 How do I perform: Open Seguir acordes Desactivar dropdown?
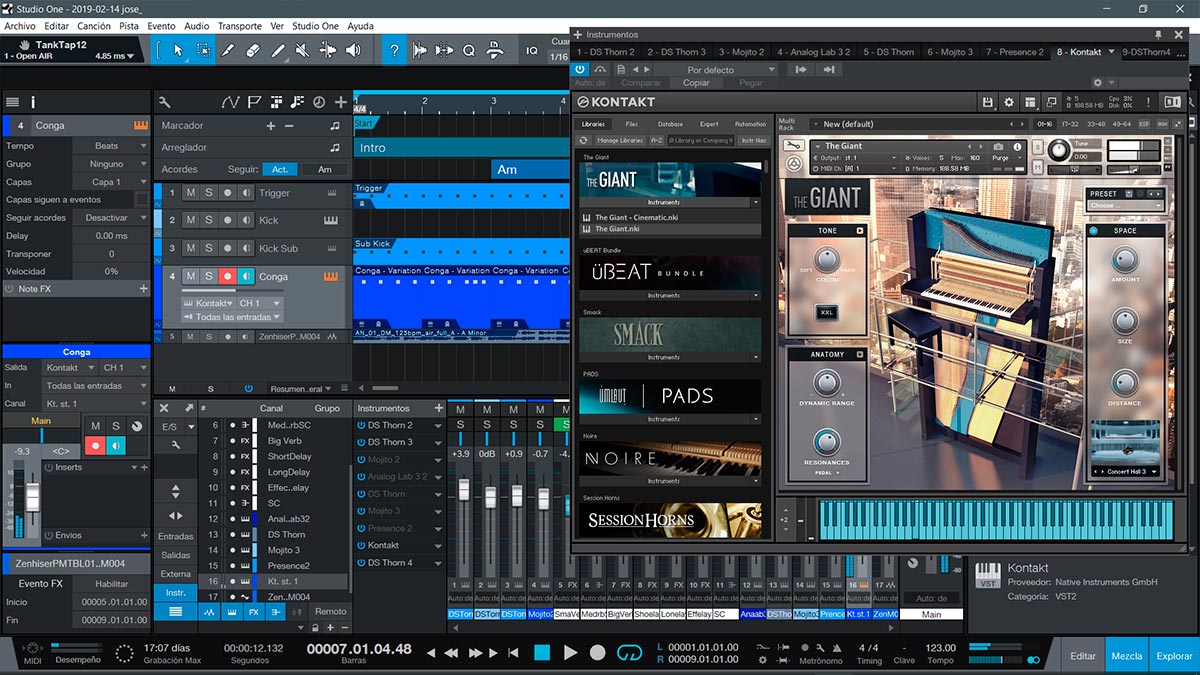pos(110,218)
